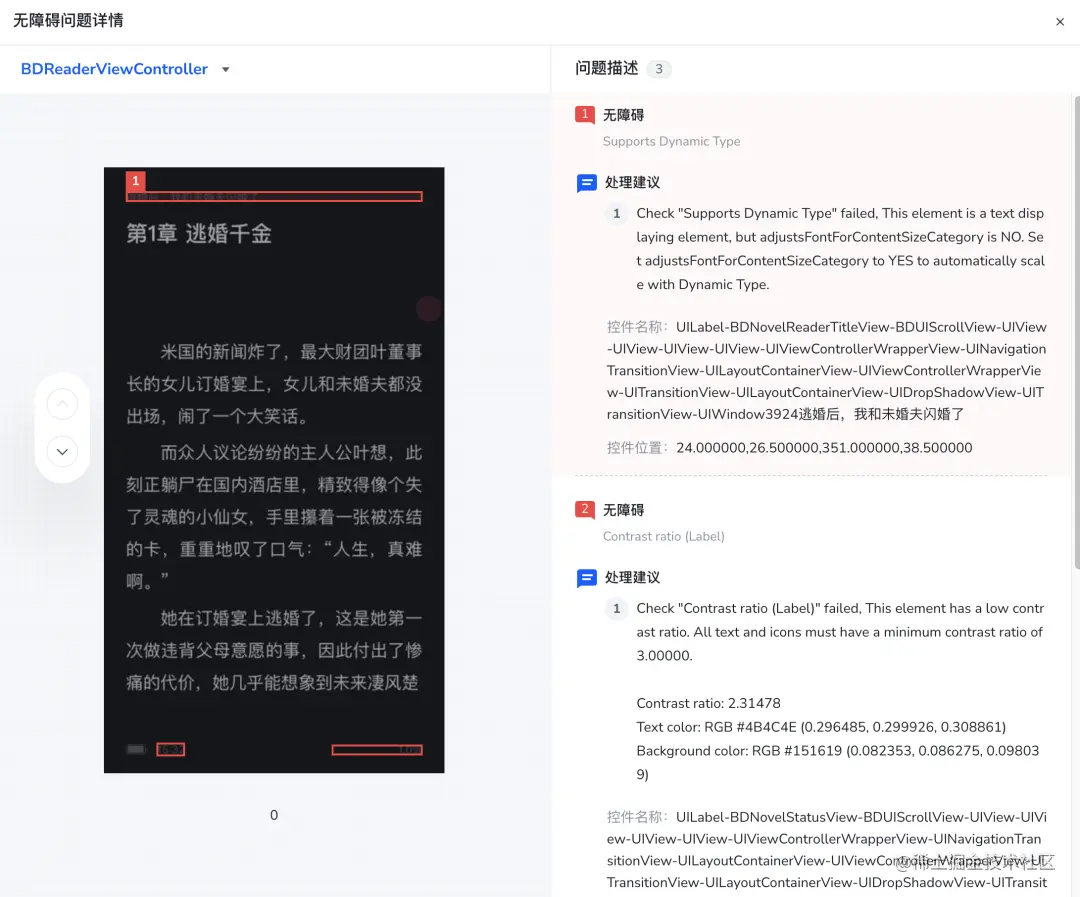Close the 无障碍问题详情 dialog
This screenshot has width=1080, height=897.
point(1059,21)
